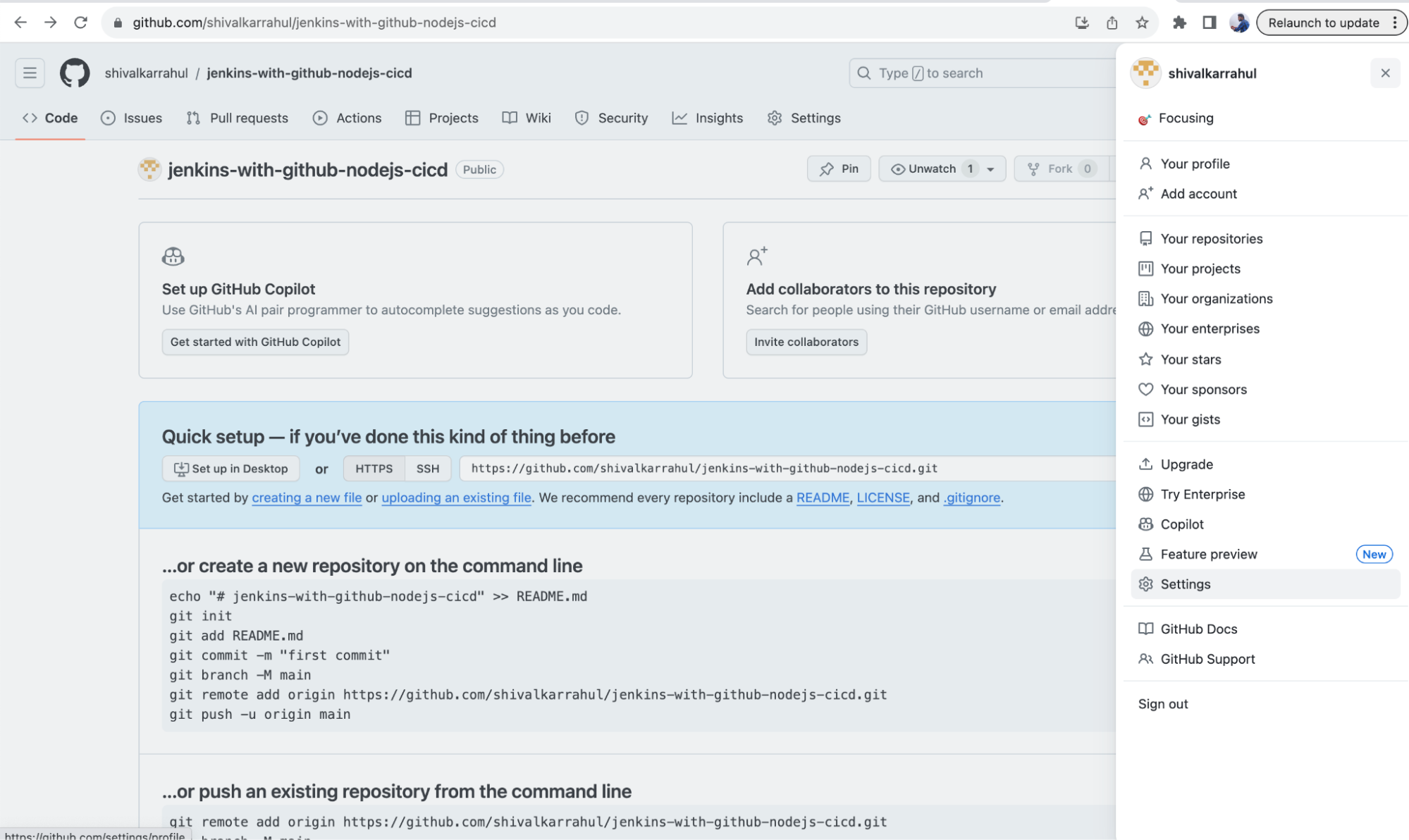The height and width of the screenshot is (840, 1409).
Task: Select Your repositories in the profile menu
Action: point(1211,238)
